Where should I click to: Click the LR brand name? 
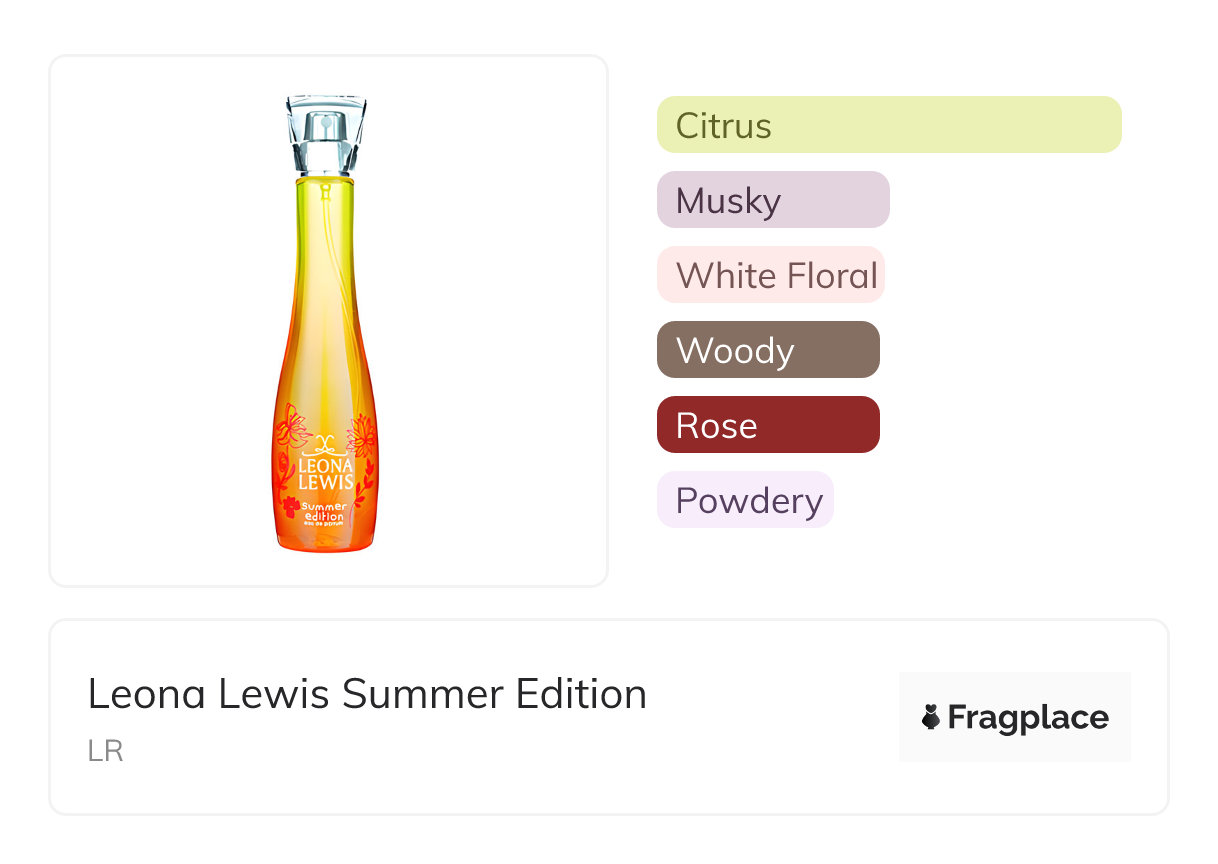point(105,751)
